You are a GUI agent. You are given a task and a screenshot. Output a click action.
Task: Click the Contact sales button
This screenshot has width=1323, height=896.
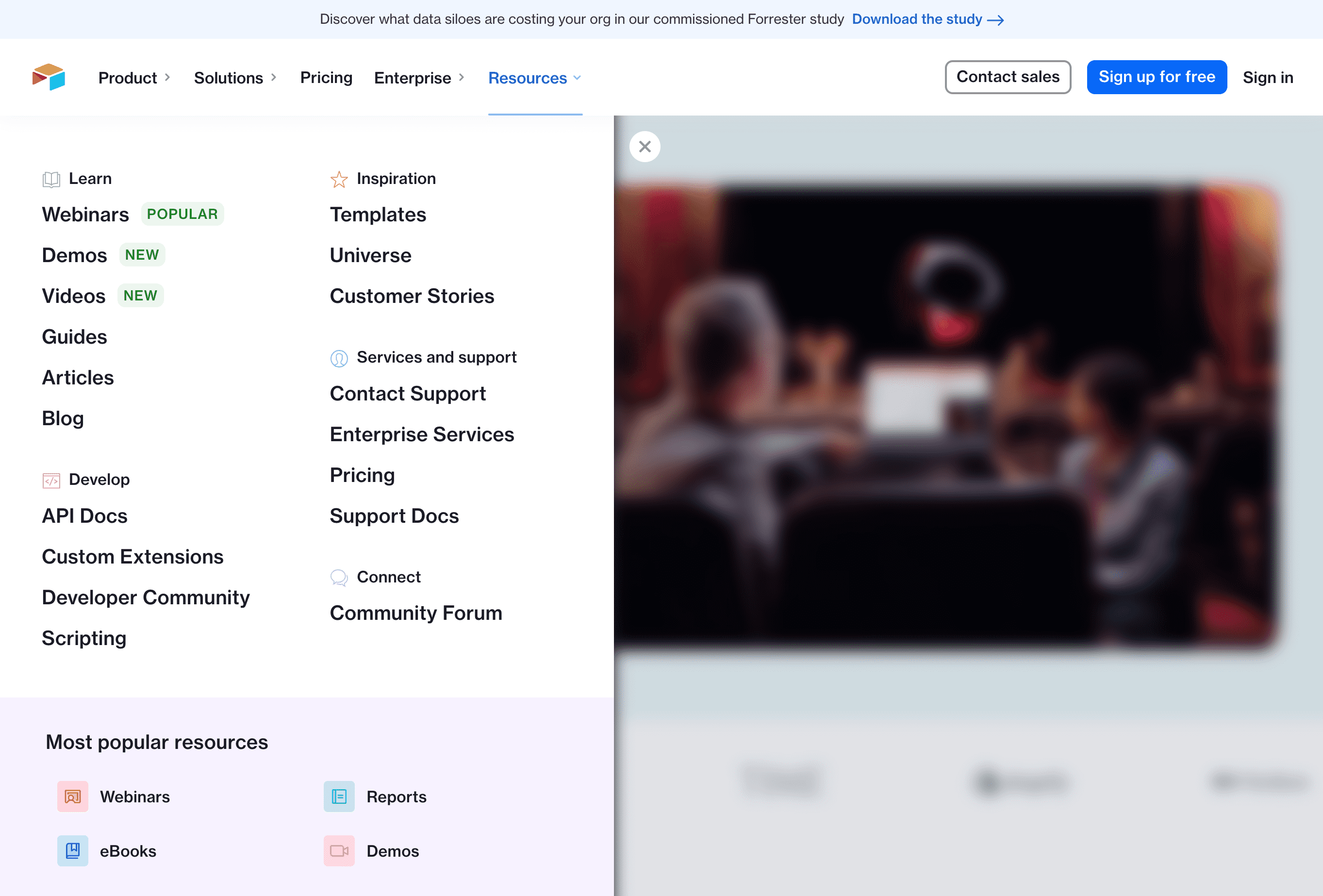click(1007, 77)
